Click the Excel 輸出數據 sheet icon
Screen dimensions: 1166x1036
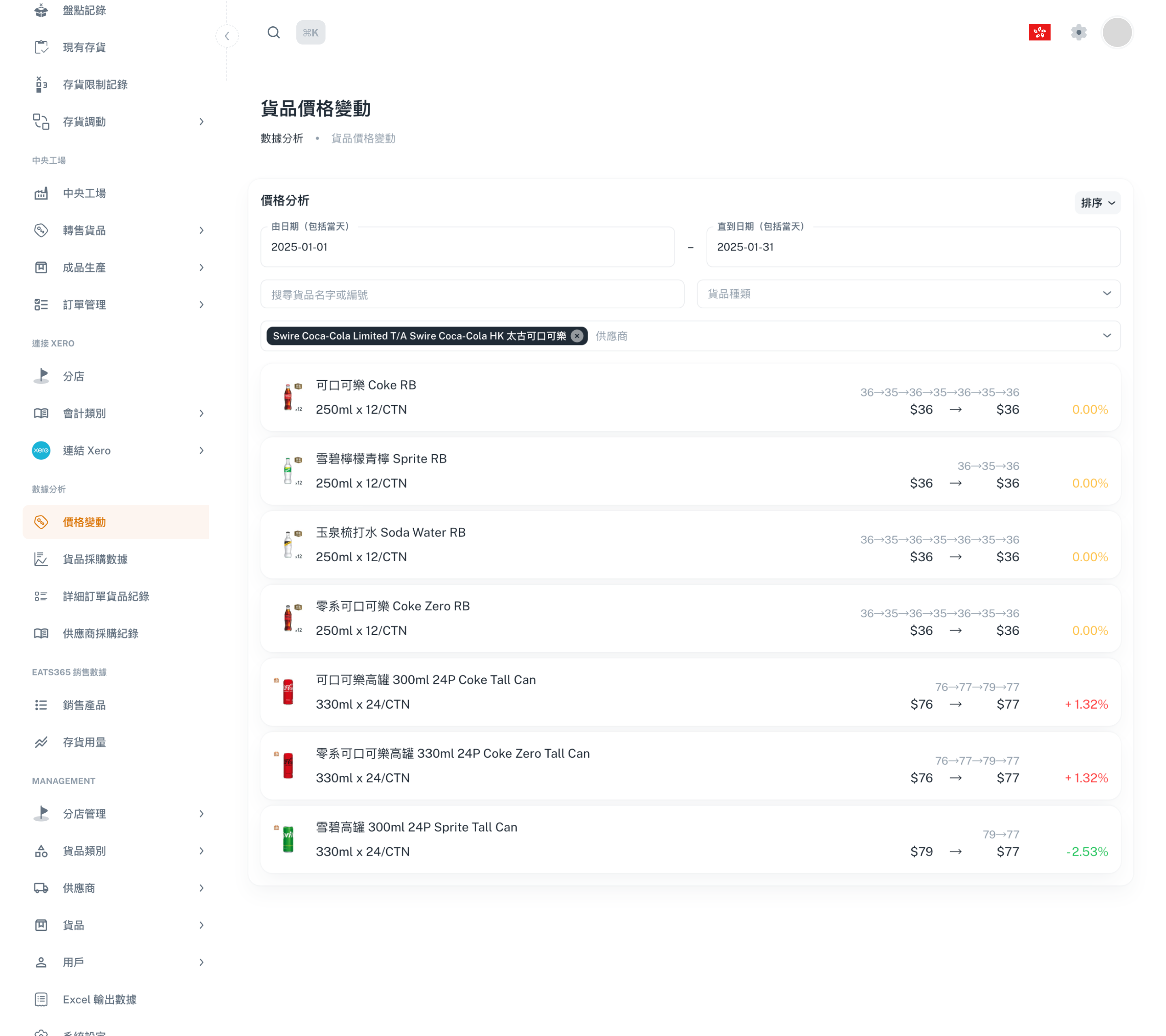click(41, 1000)
